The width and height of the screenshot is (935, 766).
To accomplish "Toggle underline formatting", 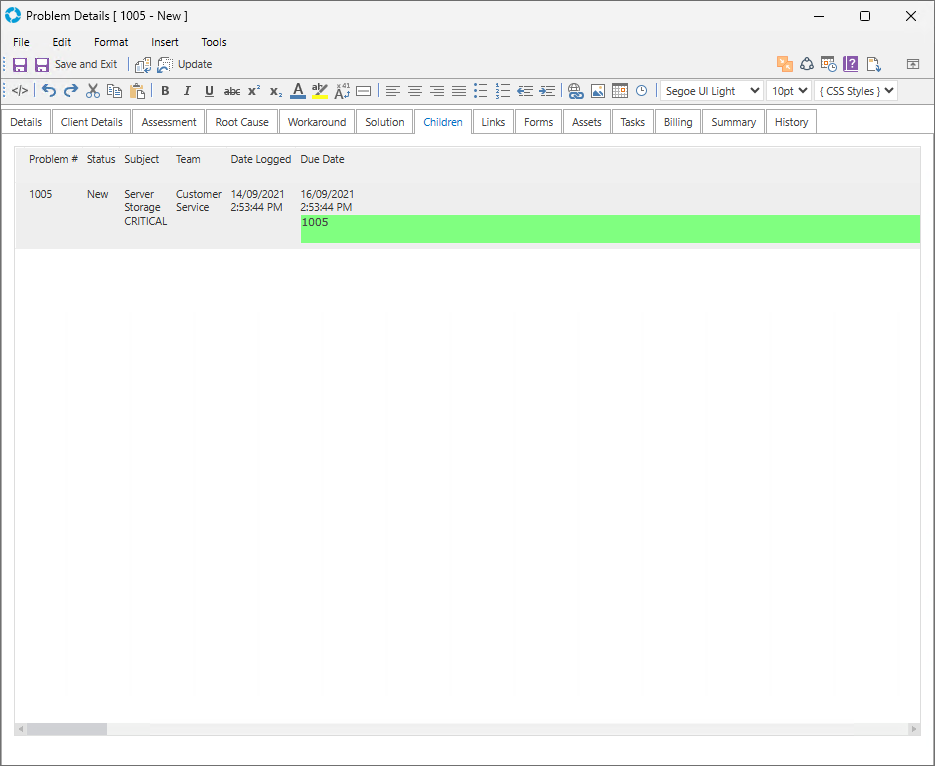I will pyautogui.click(x=209, y=91).
